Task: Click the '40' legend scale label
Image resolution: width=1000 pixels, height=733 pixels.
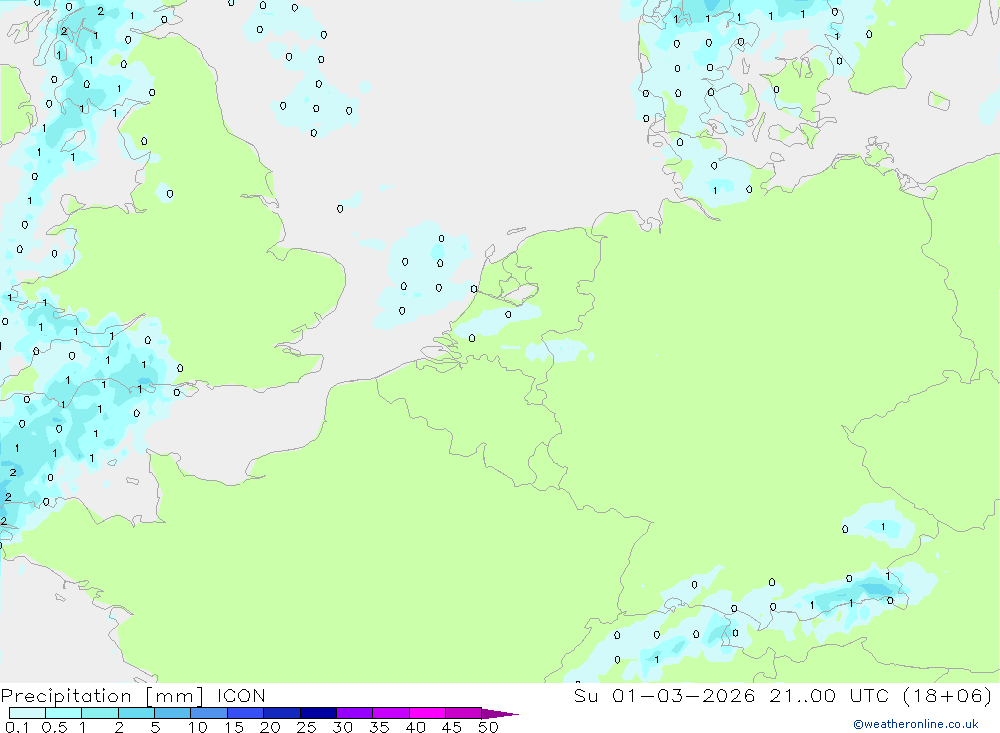Action: pyautogui.click(x=416, y=727)
